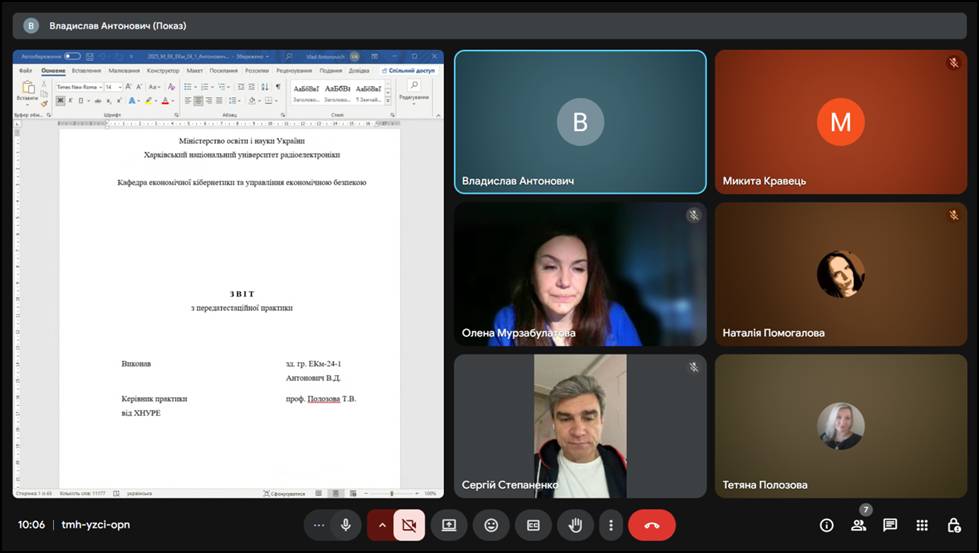Open more options three-dot menu
This screenshot has width=979, height=553.
pos(610,525)
